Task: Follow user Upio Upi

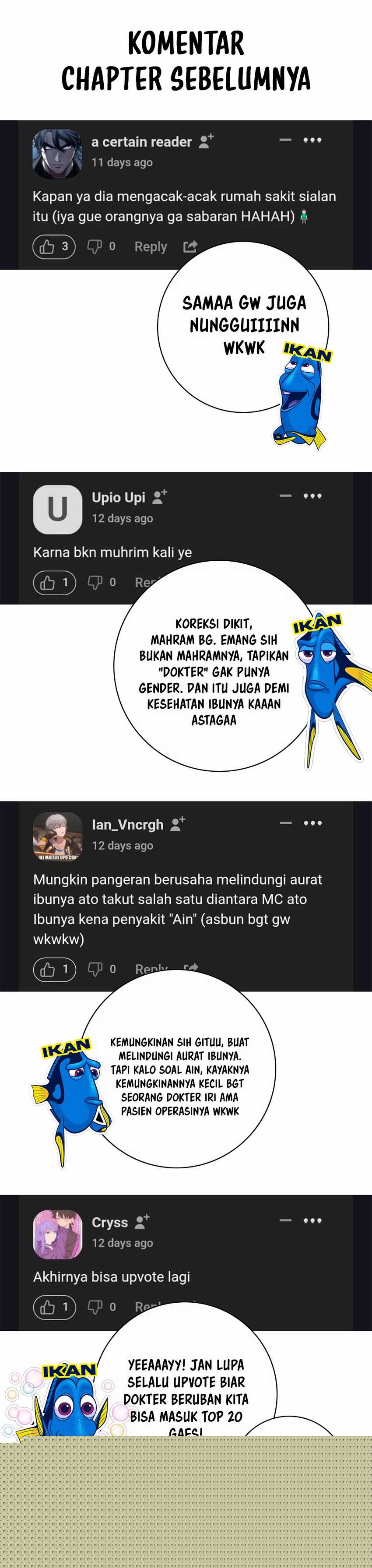Action: (159, 497)
